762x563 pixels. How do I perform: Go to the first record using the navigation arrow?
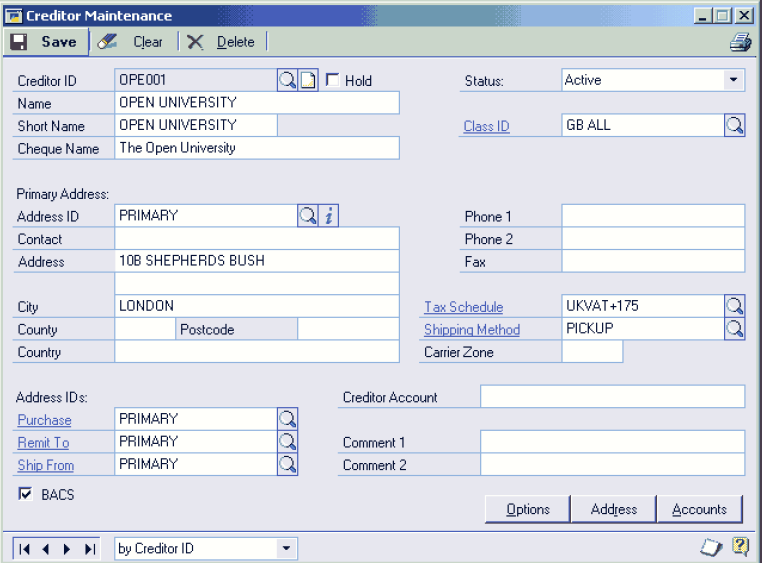[24, 548]
